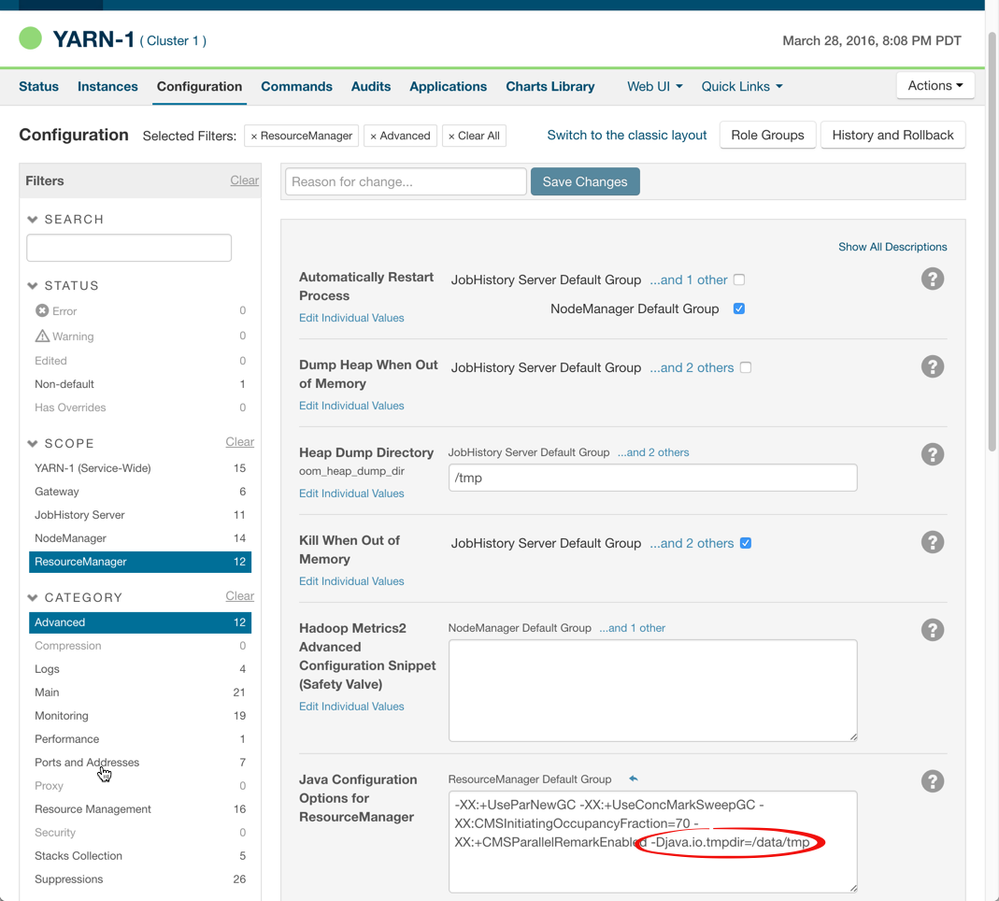Open help for Dump Heap When Out of Memory

(x=932, y=366)
